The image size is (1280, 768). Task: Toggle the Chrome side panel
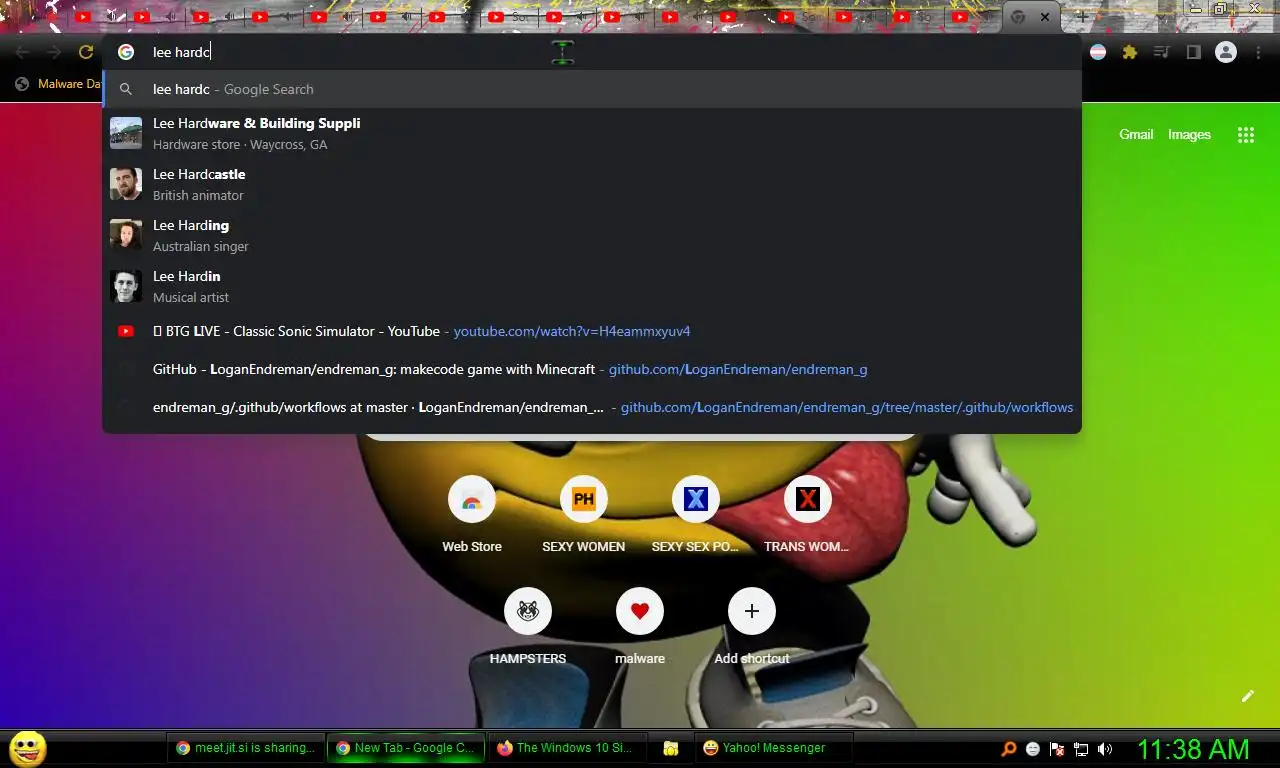[1193, 52]
